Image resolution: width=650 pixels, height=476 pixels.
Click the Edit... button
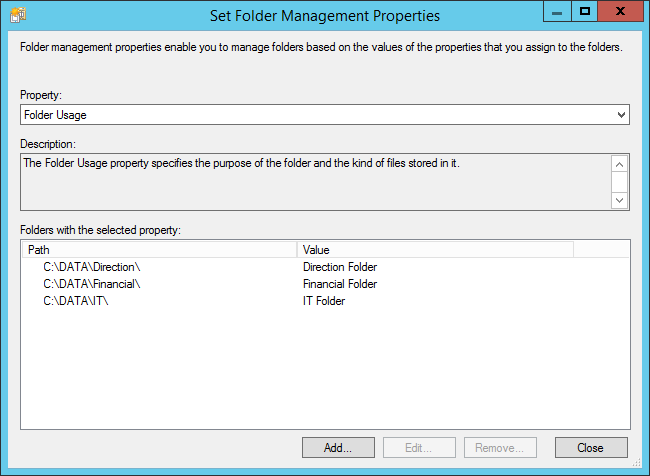(x=419, y=448)
